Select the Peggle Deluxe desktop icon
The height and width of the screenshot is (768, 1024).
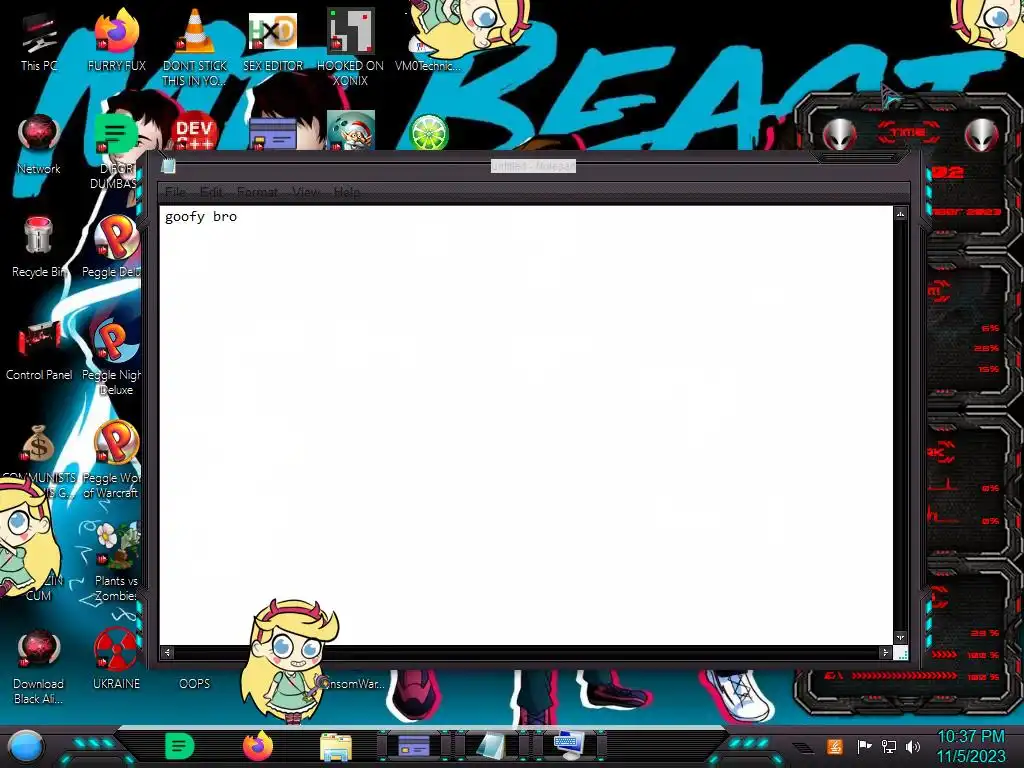click(115, 248)
